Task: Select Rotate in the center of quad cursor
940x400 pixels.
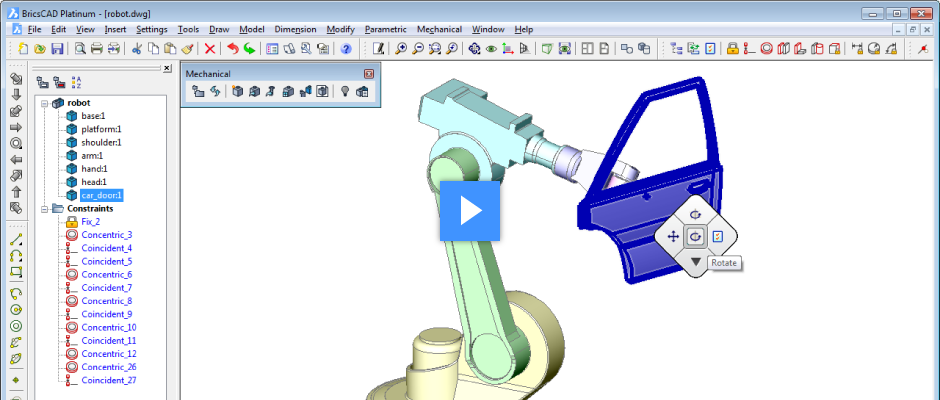Action: click(x=695, y=237)
